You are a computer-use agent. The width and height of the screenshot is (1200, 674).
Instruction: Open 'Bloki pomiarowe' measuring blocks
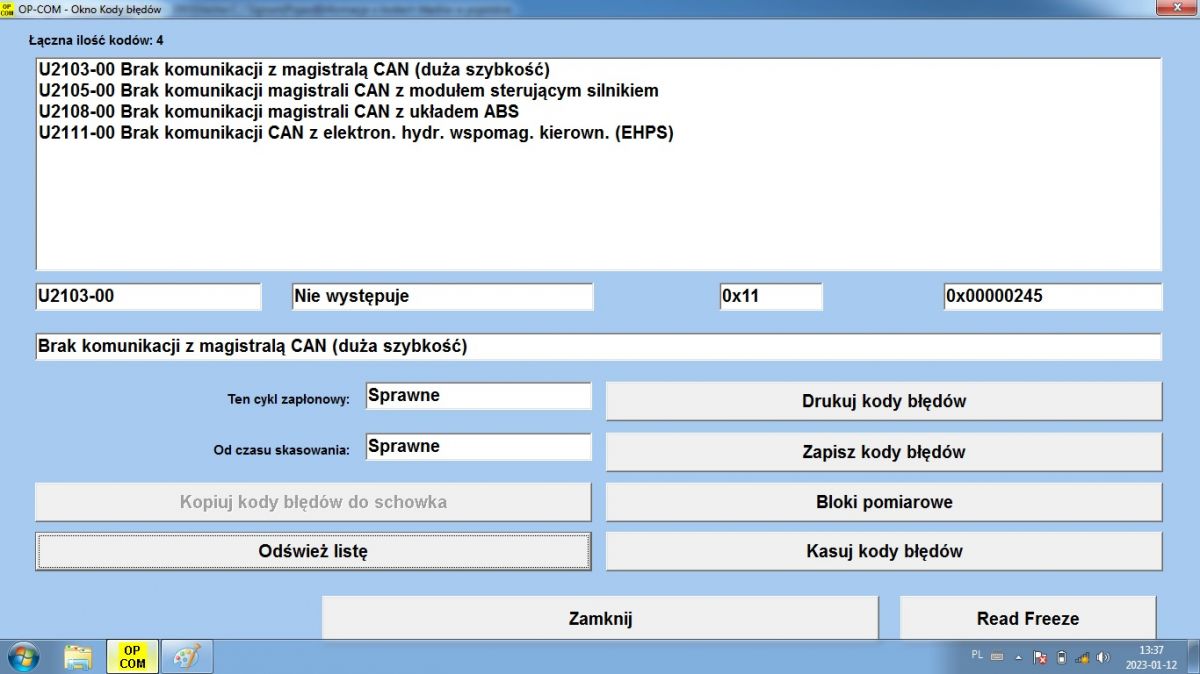[x=884, y=502]
